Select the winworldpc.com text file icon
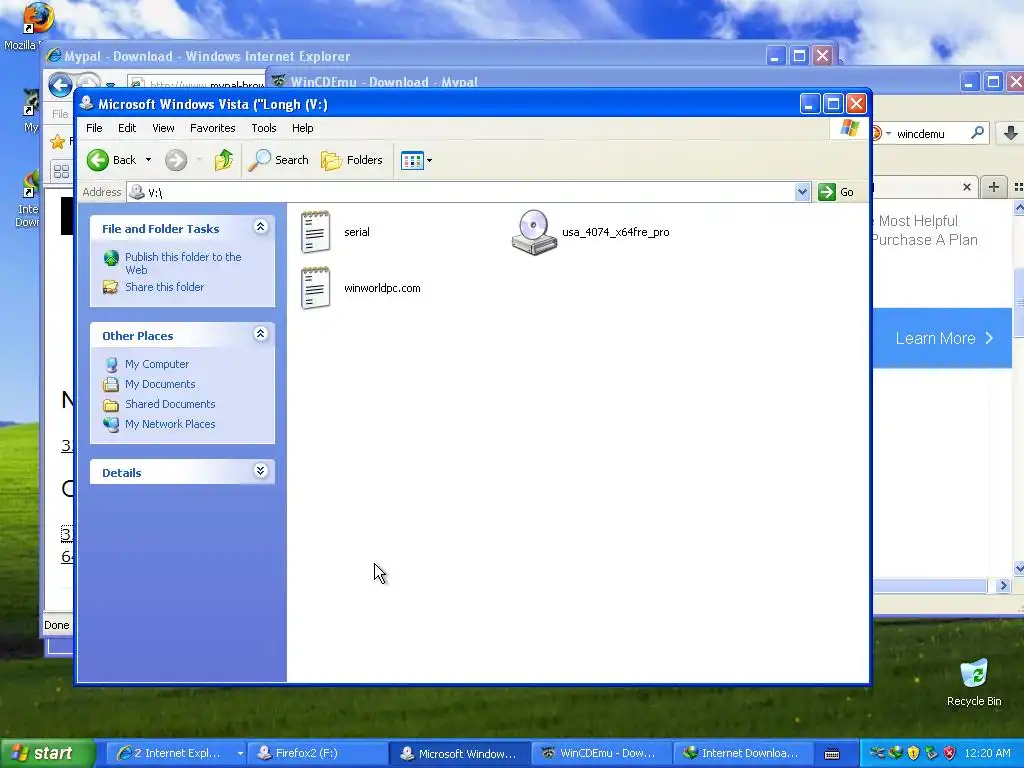This screenshot has height=768, width=1024. point(315,288)
